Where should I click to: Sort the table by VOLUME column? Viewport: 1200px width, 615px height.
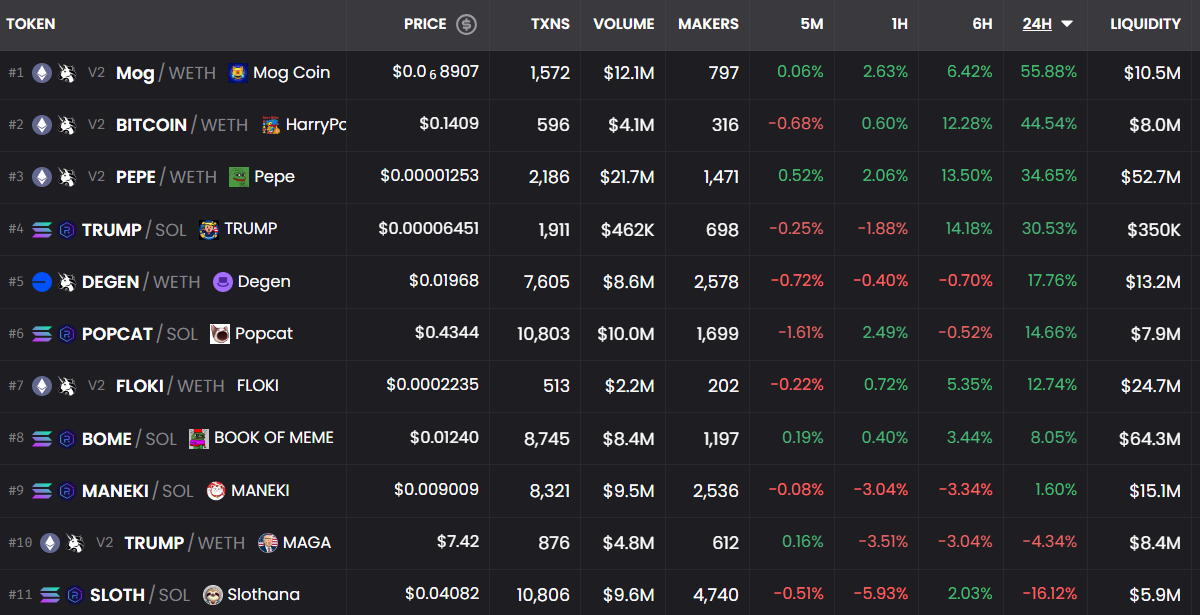click(x=623, y=24)
